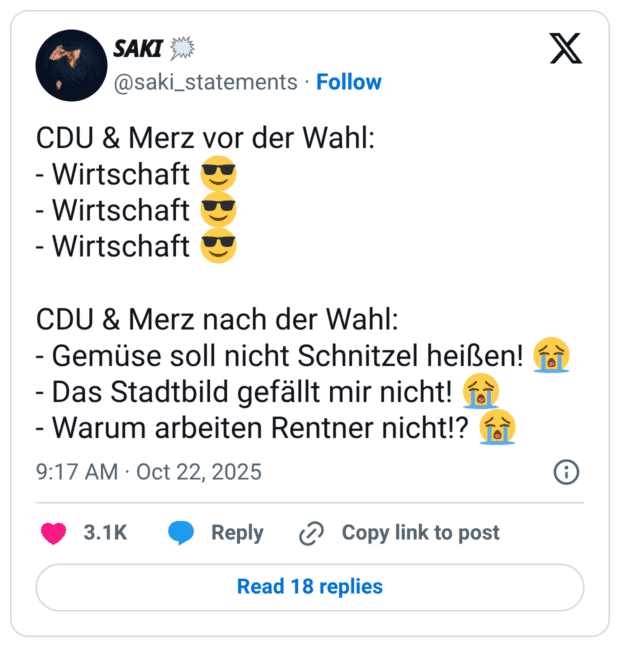
Task: Click the text "CDU & Merz vor der Wahl:"
Action: point(205,138)
